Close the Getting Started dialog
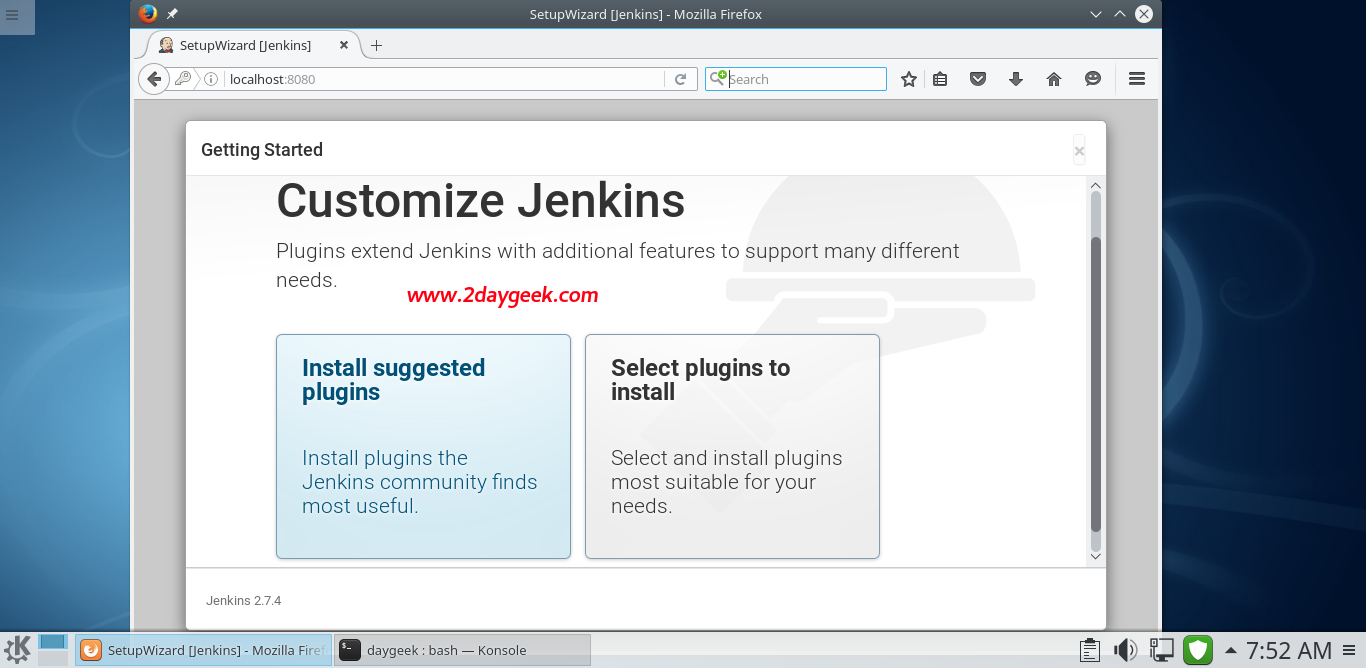This screenshot has width=1366, height=668. click(1079, 151)
